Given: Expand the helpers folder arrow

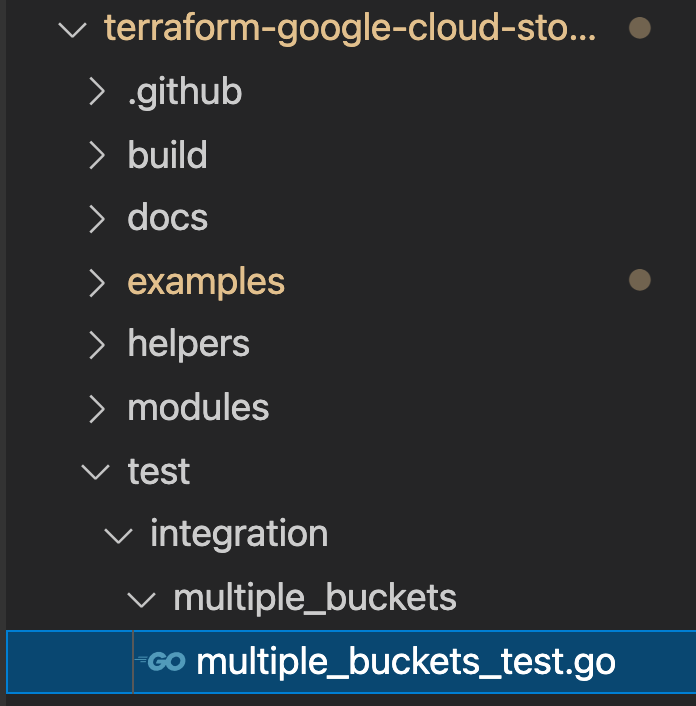Looking at the screenshot, I should (x=96, y=344).
